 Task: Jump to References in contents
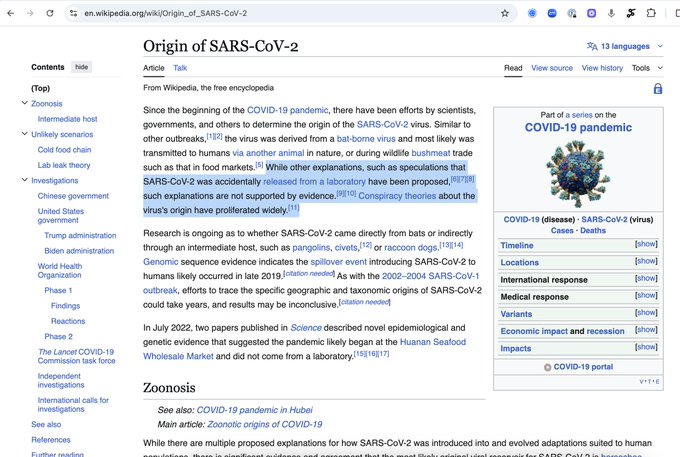point(51,440)
